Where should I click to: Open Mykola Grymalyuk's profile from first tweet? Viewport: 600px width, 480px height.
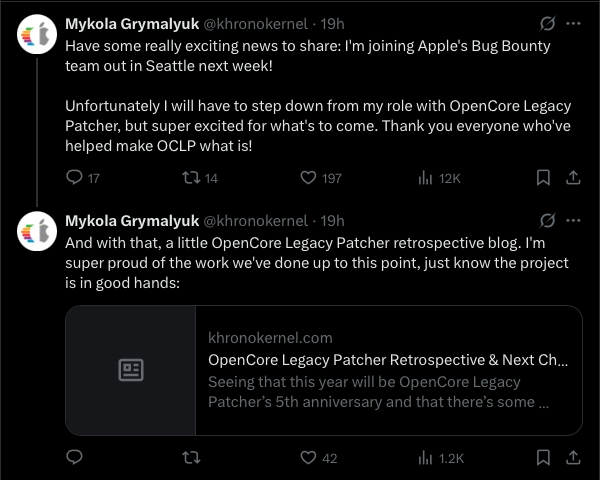tap(131, 22)
